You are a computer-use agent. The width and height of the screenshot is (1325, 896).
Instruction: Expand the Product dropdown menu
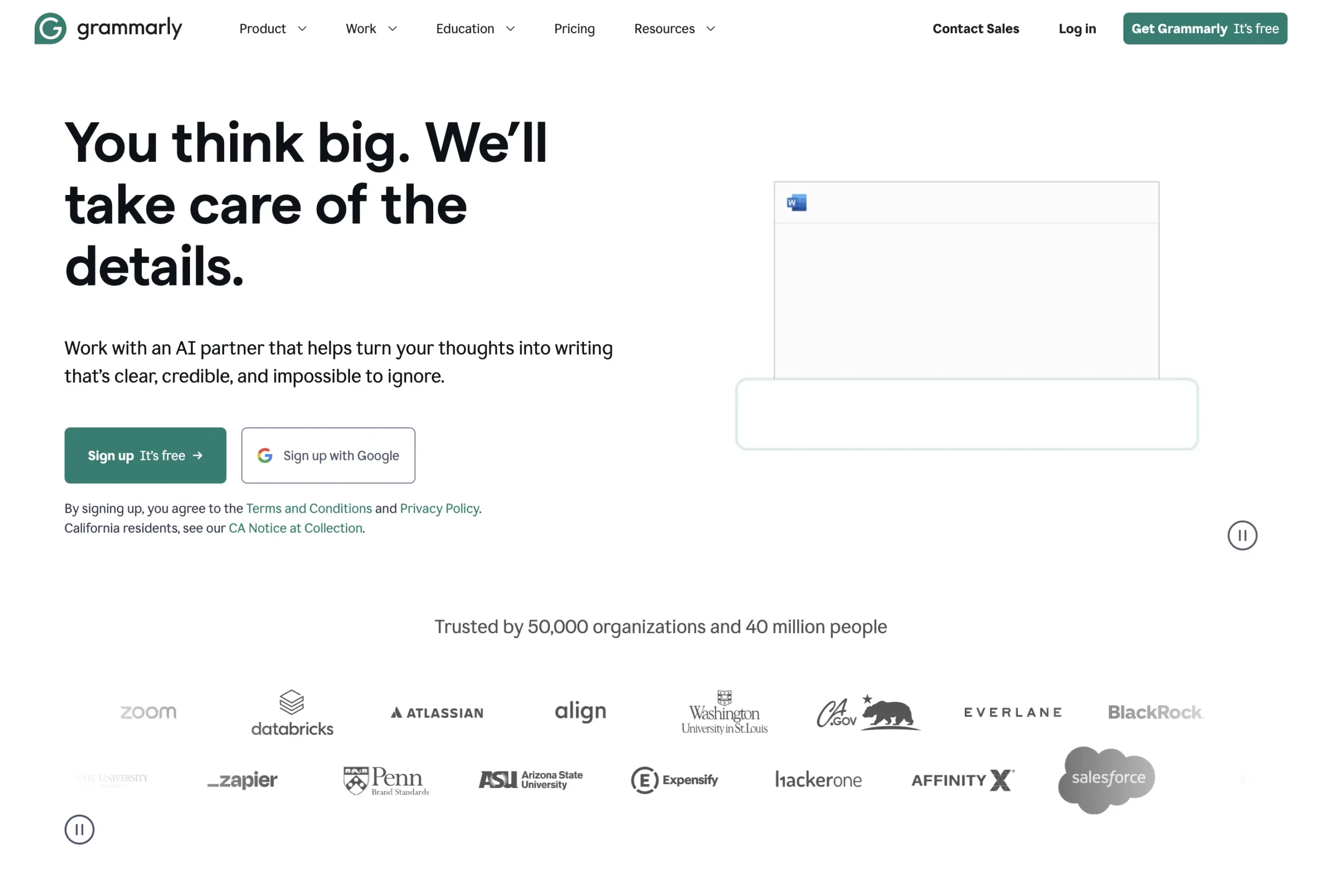(x=273, y=28)
